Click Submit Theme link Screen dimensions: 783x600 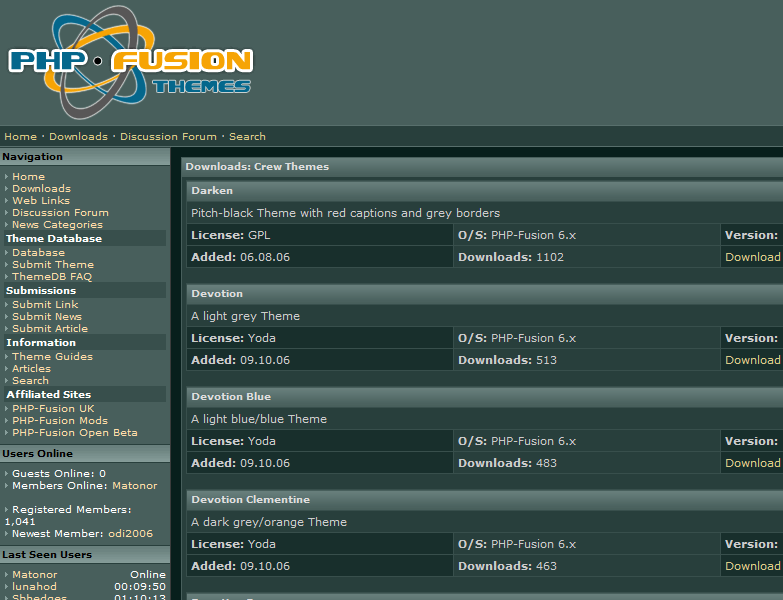pyautogui.click(x=53, y=265)
